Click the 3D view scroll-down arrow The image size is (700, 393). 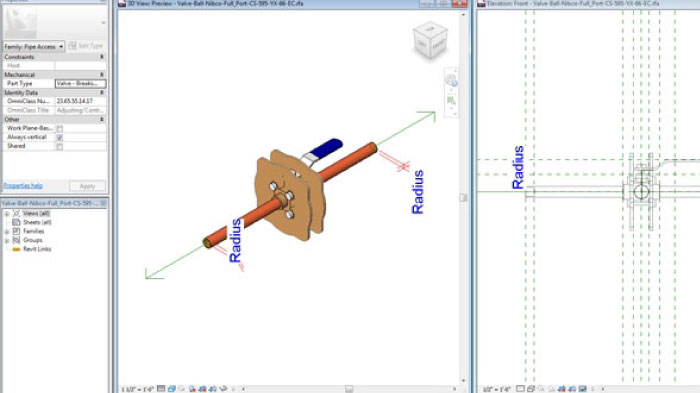click(x=463, y=380)
